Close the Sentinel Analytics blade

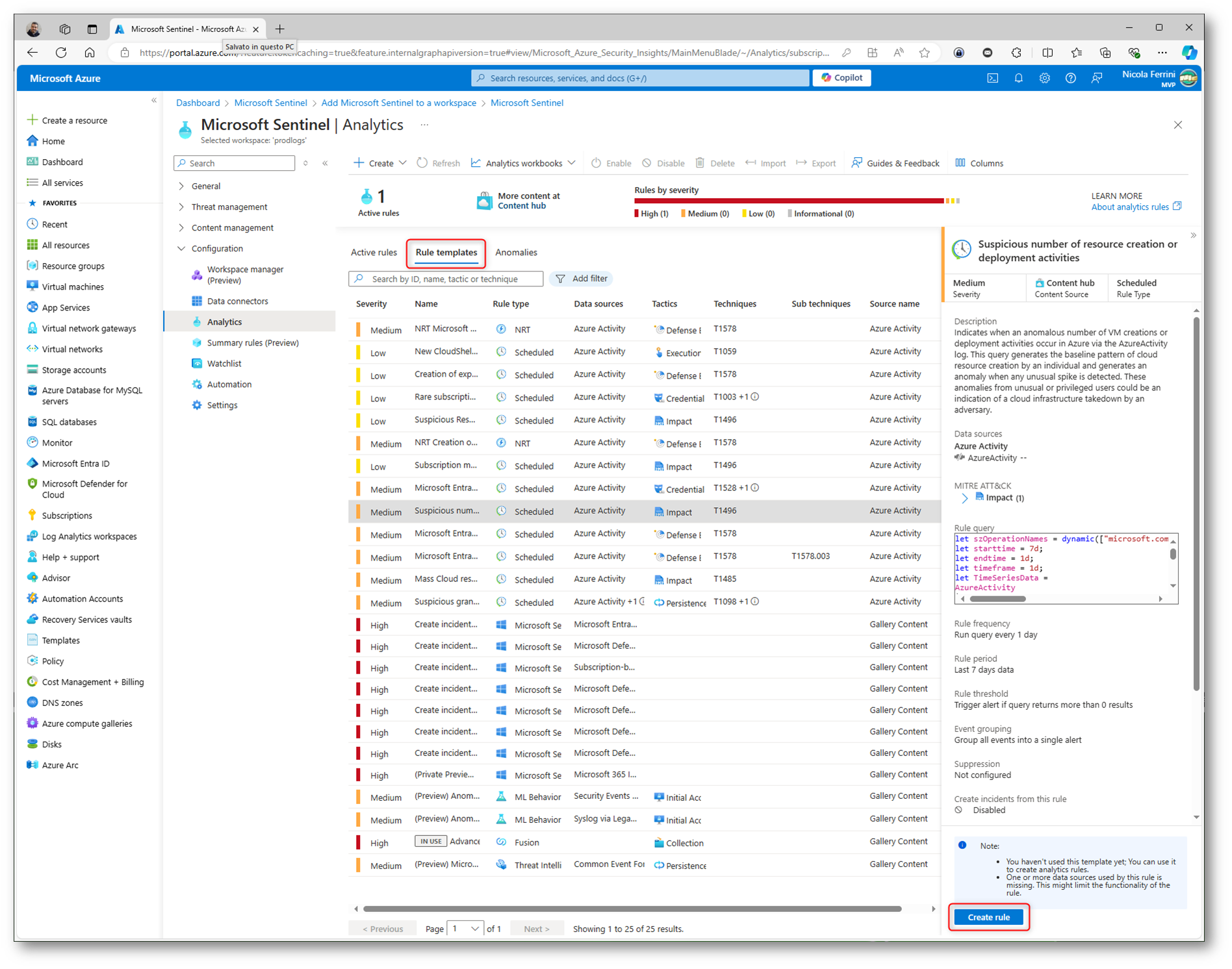pos(1177,125)
